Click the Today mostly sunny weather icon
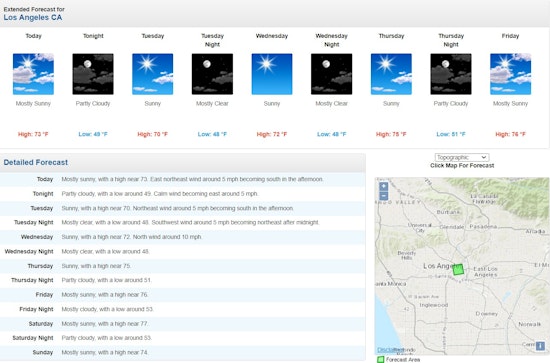 click(33, 74)
